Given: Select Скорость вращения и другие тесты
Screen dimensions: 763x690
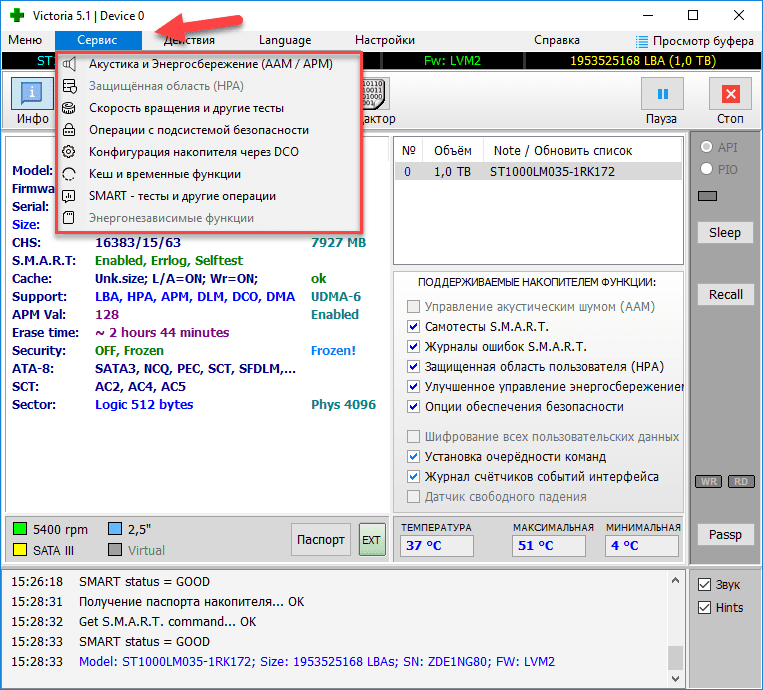Looking at the screenshot, I should [x=210, y=108].
